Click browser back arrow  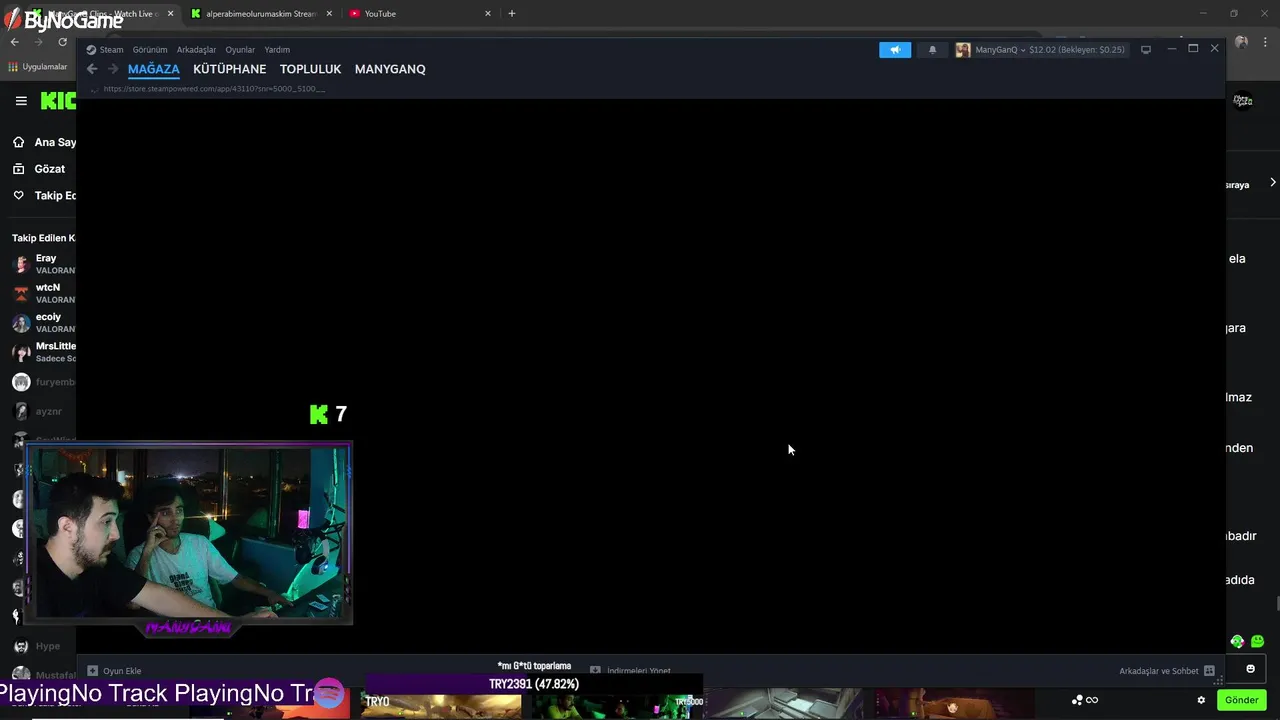click(x=14, y=42)
